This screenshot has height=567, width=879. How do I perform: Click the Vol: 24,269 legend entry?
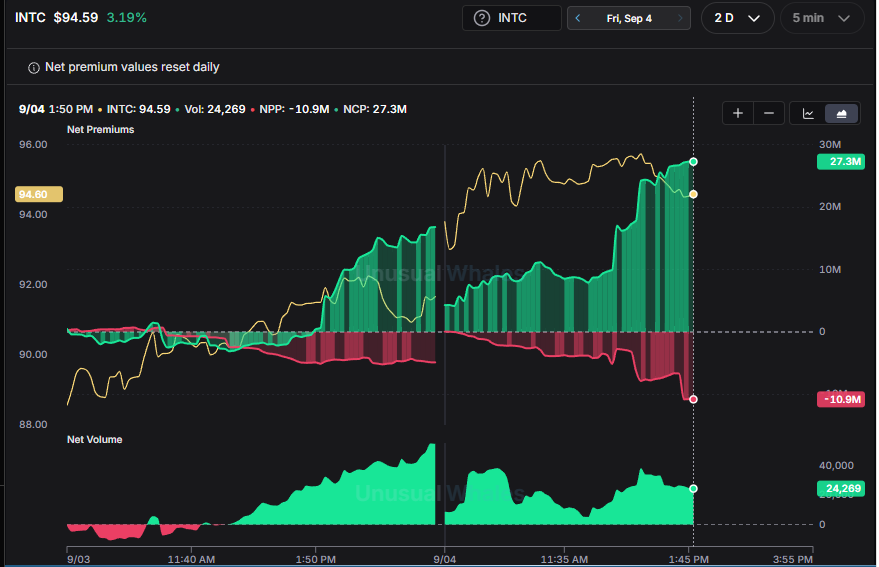pyautogui.click(x=215, y=109)
